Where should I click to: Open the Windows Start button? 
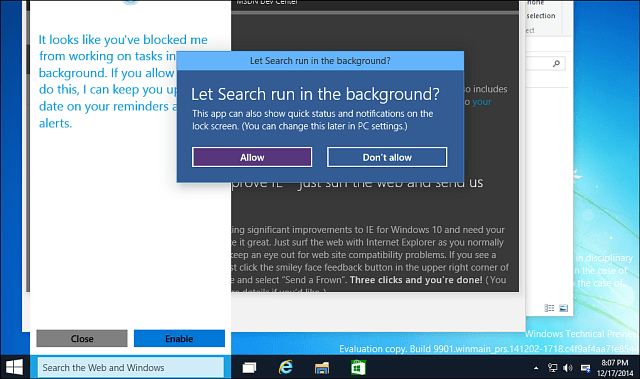point(14,368)
